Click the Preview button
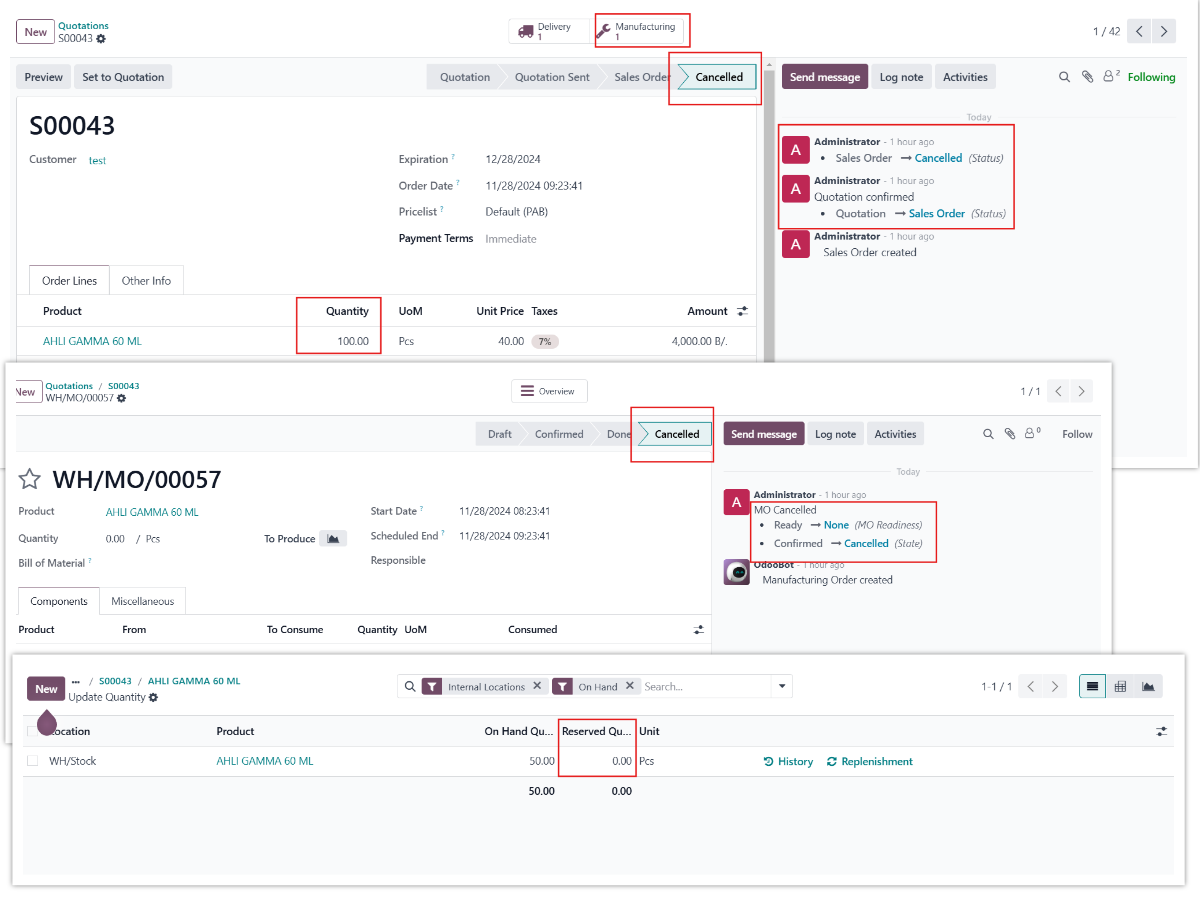Viewport: 1200px width, 900px height. 44,77
